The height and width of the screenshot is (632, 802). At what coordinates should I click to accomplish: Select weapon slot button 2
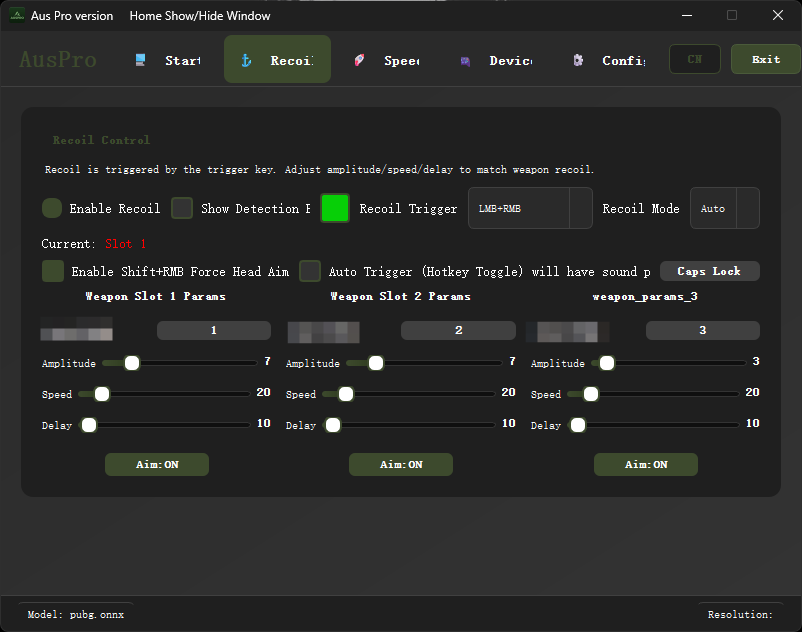[x=458, y=330]
